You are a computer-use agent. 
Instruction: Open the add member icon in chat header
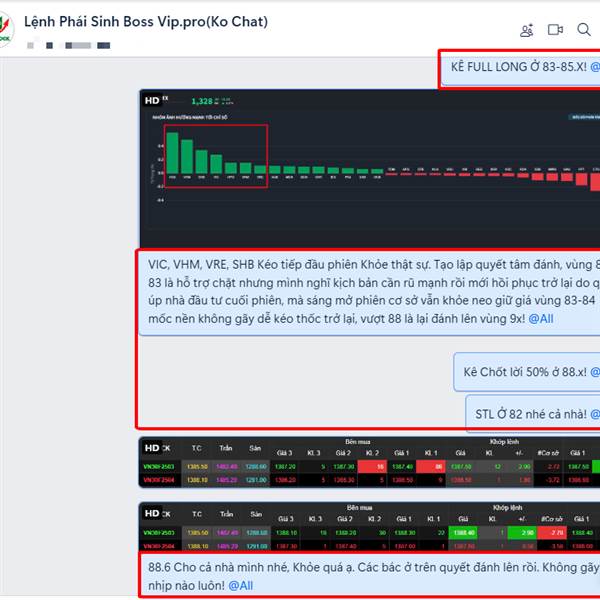click(527, 30)
